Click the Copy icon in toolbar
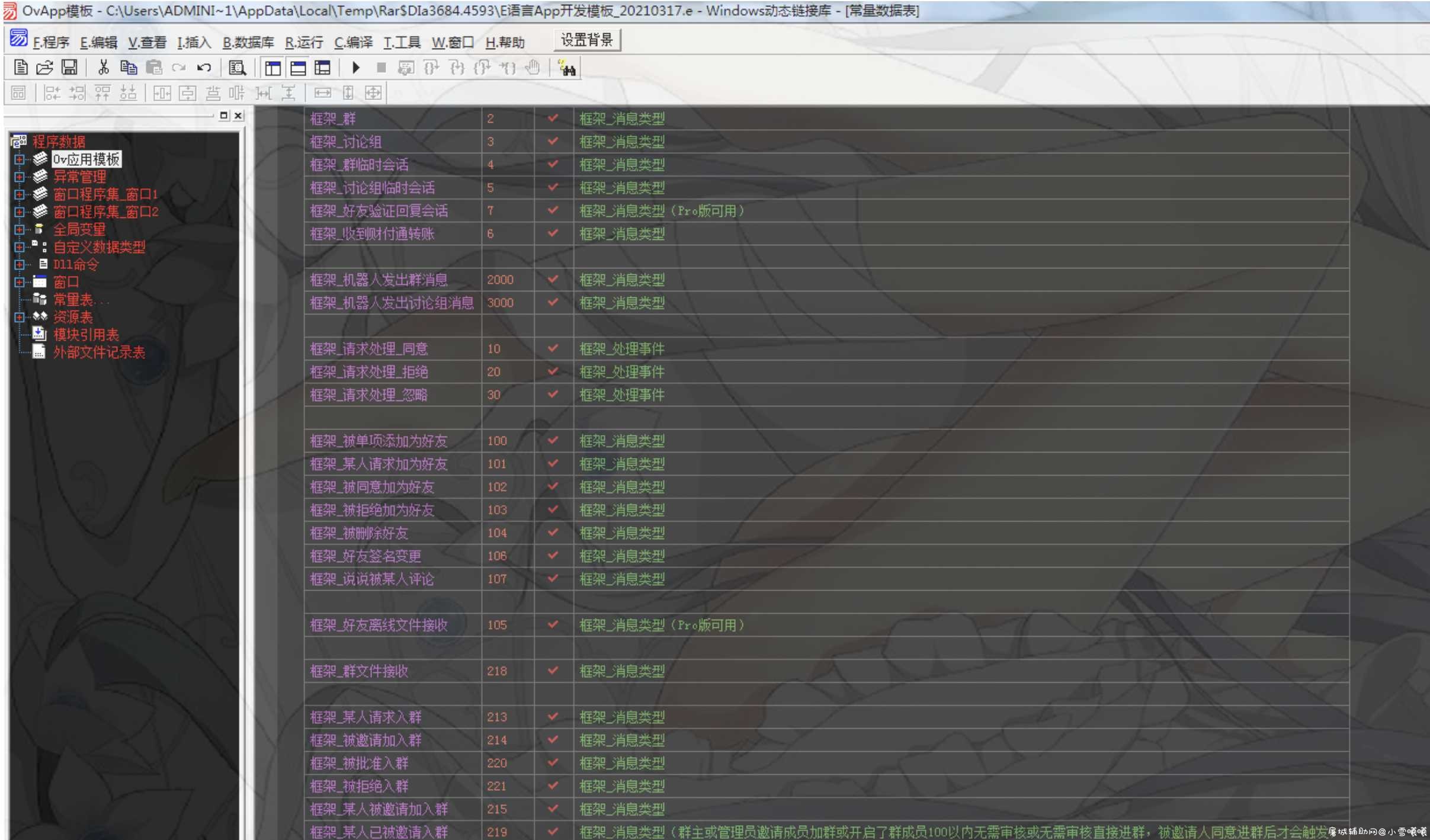1430x840 pixels. 129,68
